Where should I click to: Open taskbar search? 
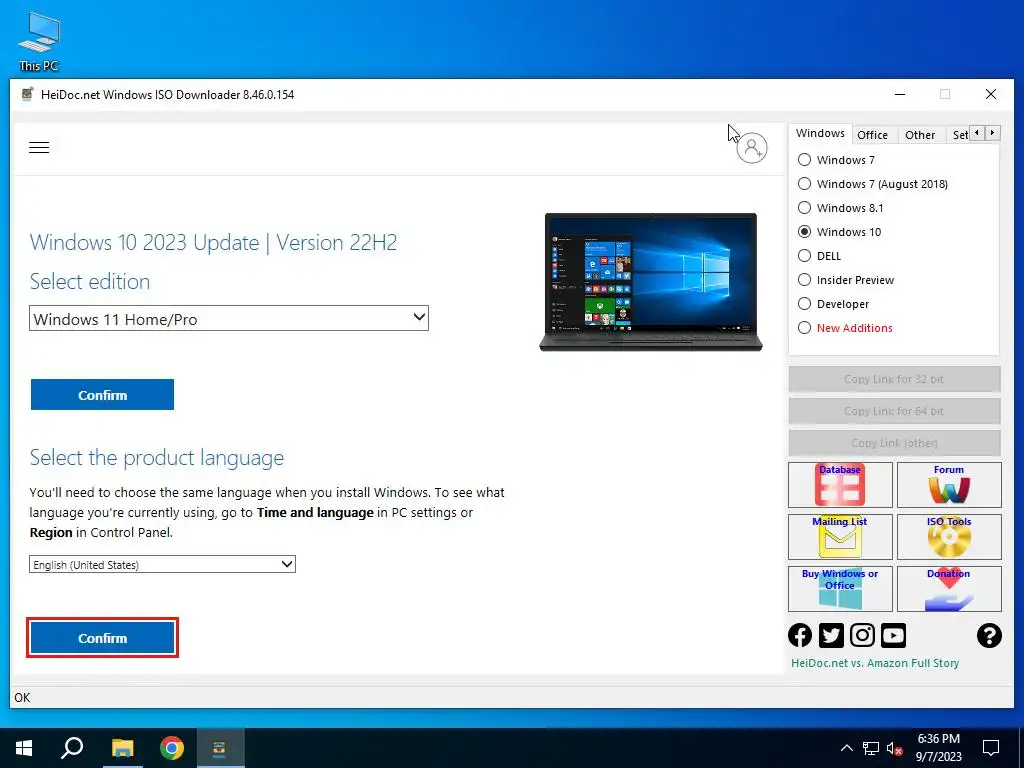(72, 748)
